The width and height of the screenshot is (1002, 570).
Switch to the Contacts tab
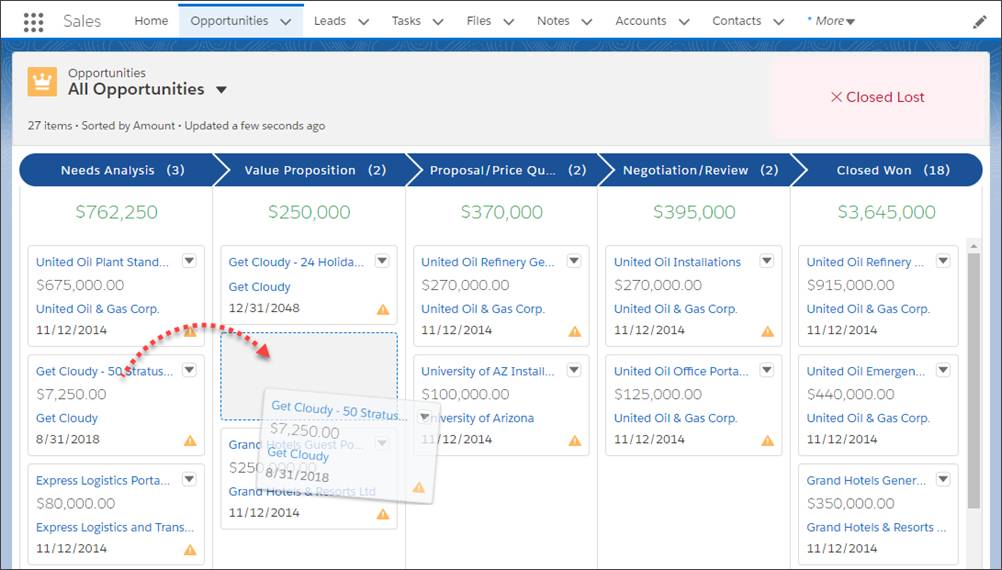[737, 21]
